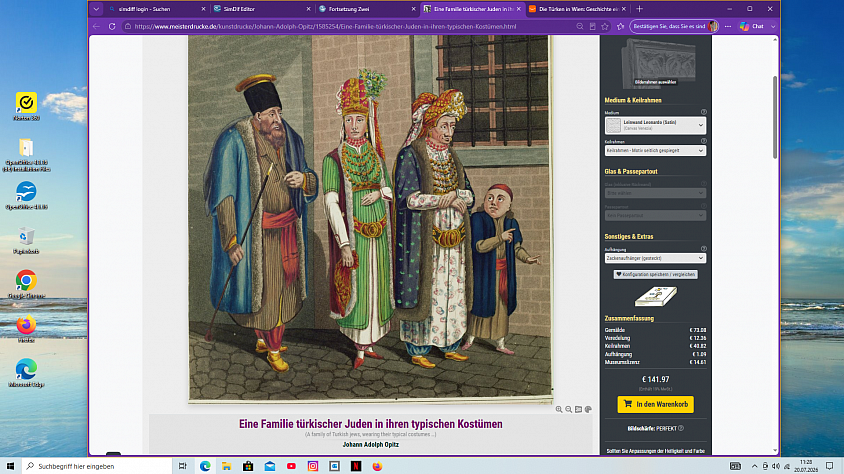844x474 pixels.
Task: Go back with the browser back arrow
Action: point(96,26)
